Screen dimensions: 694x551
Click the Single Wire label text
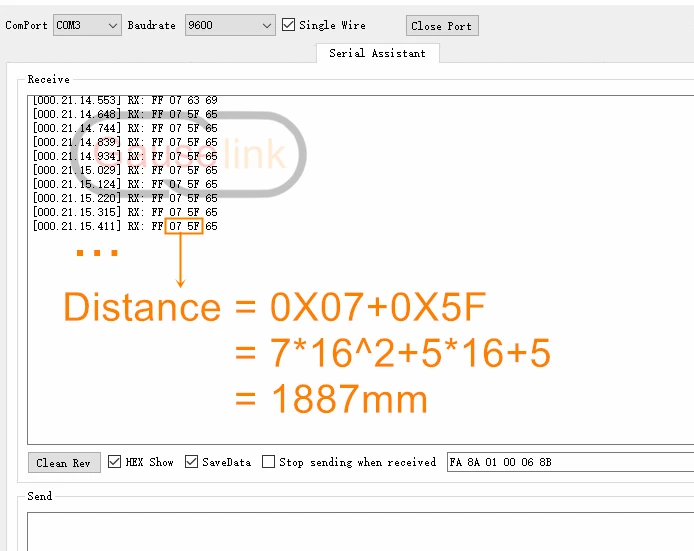pos(332,25)
